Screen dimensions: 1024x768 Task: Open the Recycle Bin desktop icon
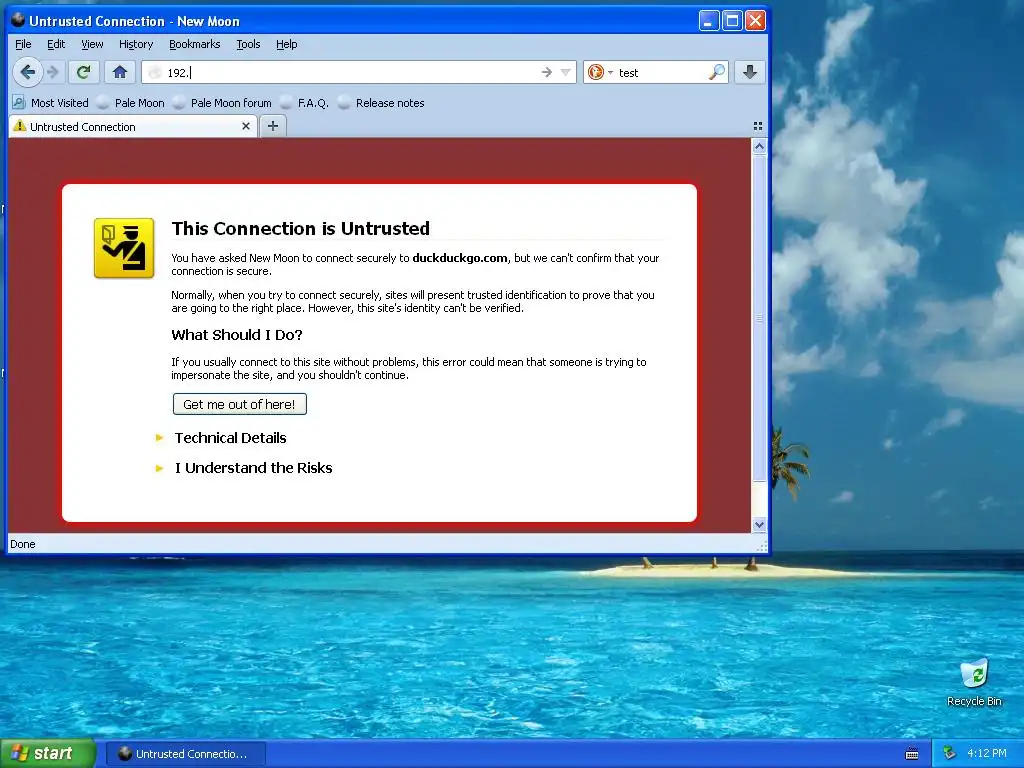[x=974, y=682]
